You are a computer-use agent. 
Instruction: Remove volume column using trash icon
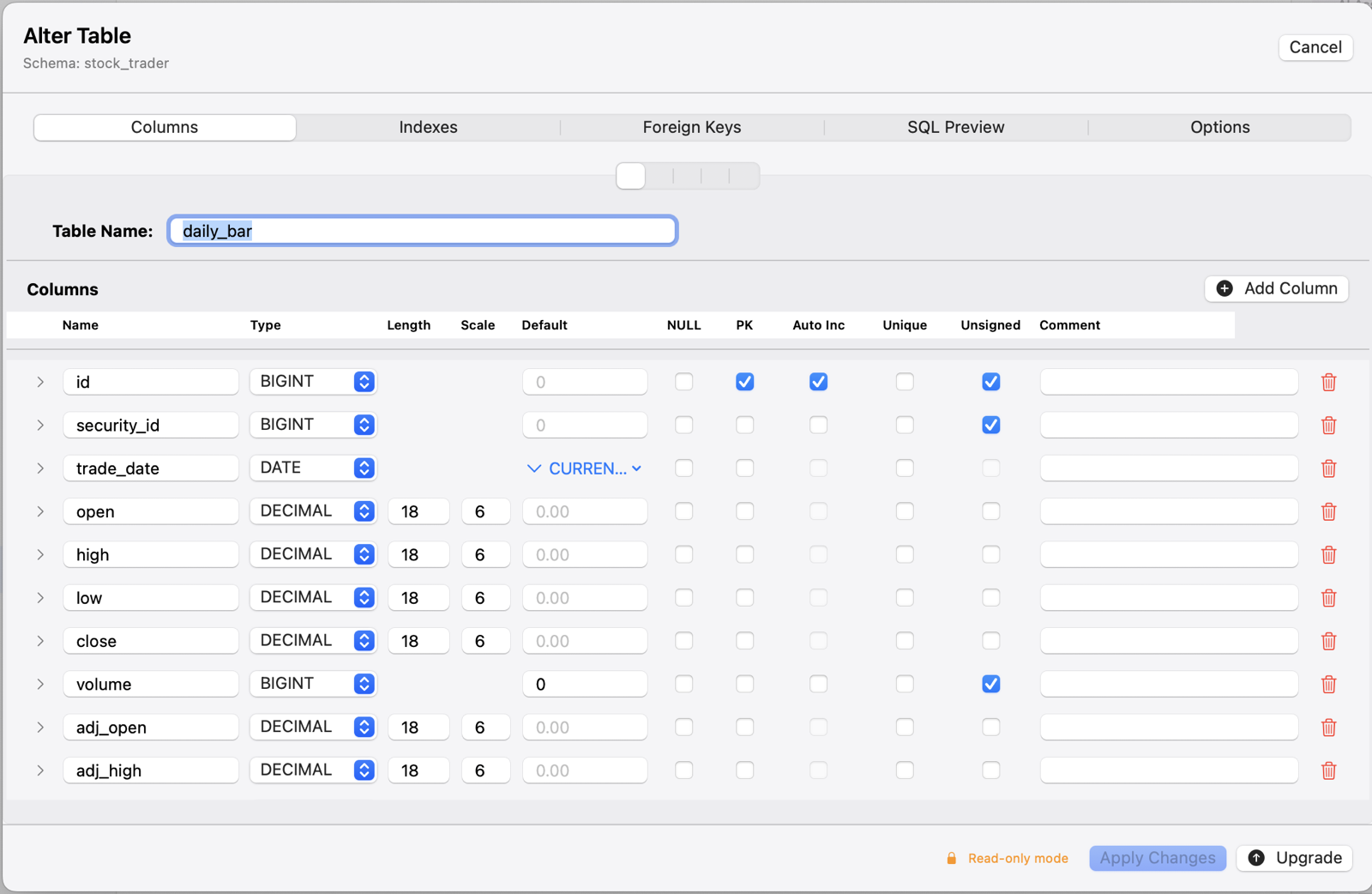point(1328,684)
